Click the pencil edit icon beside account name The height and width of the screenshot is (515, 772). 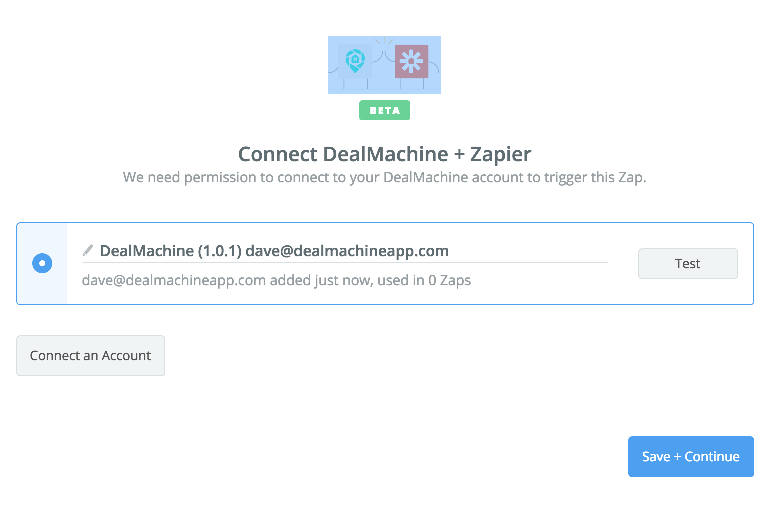(x=88, y=251)
